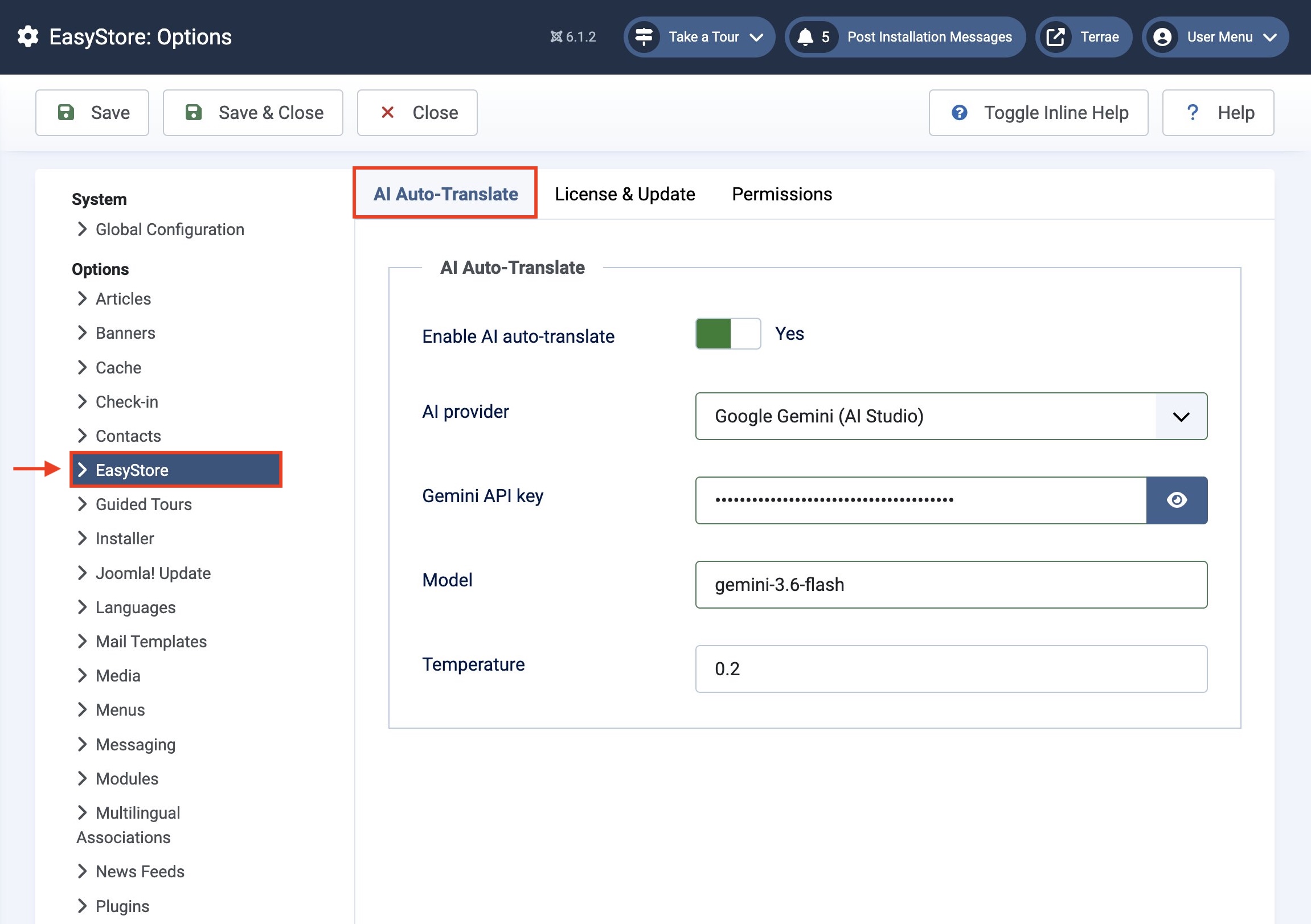Click the EasyStore Options gear icon
This screenshot has width=1311, height=924.
(27, 36)
